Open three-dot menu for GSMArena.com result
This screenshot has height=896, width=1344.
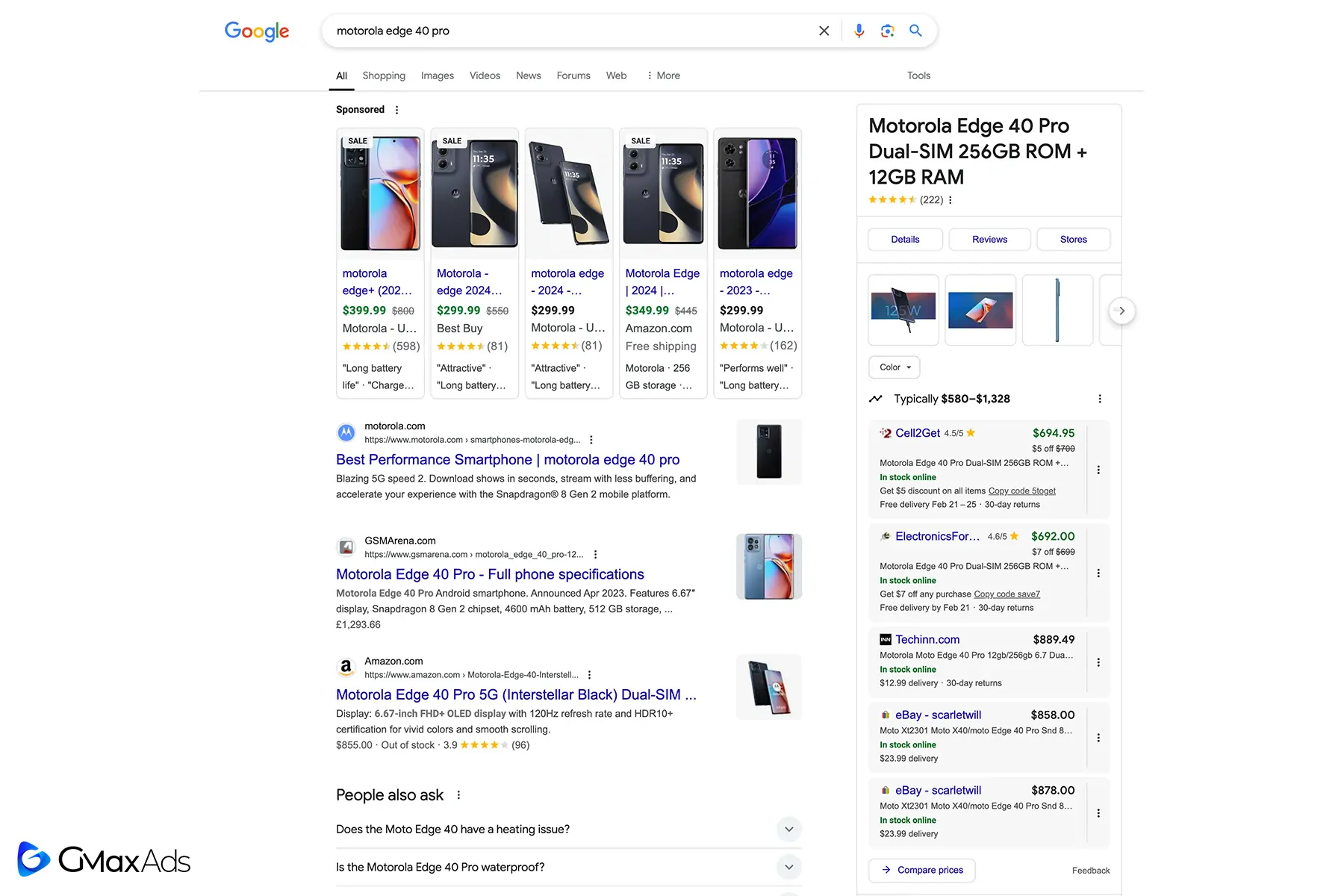(x=595, y=554)
